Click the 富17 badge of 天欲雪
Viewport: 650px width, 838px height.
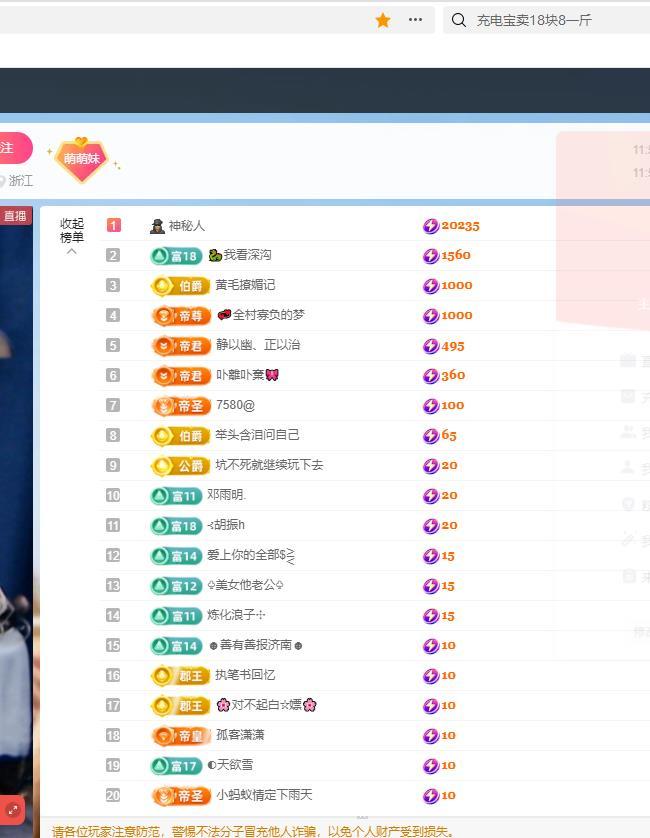pos(176,766)
